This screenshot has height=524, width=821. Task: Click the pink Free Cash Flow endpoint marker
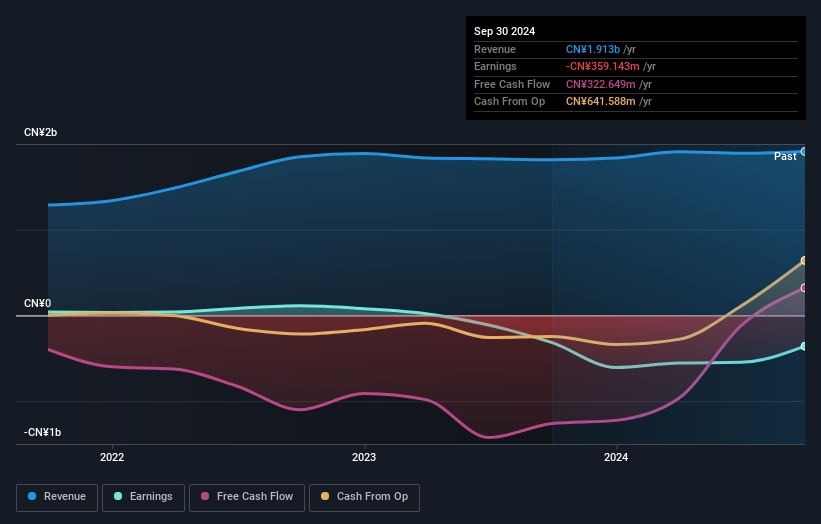coord(804,288)
